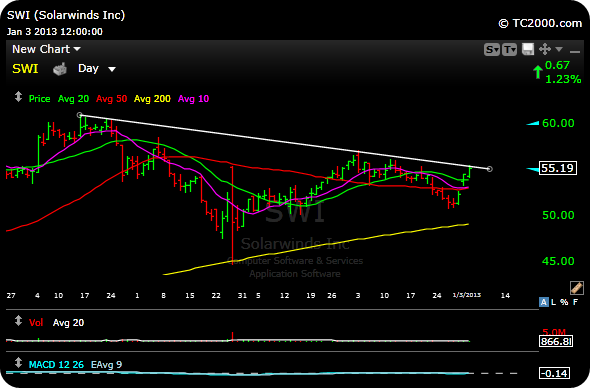The image size is (590, 388).
Task: Toggle the F scale option button
Action: [575, 302]
